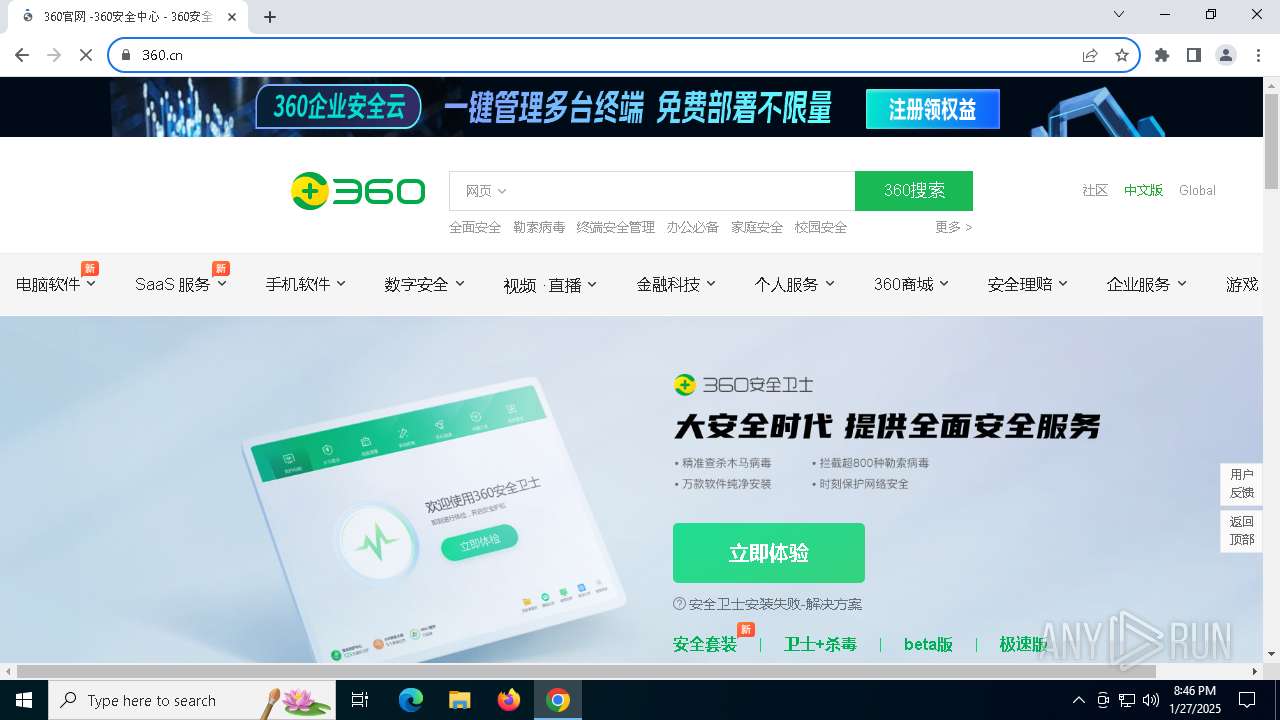This screenshot has height=720, width=1280.
Task: Open the Chrome three-dot menu
Action: [x=1257, y=55]
